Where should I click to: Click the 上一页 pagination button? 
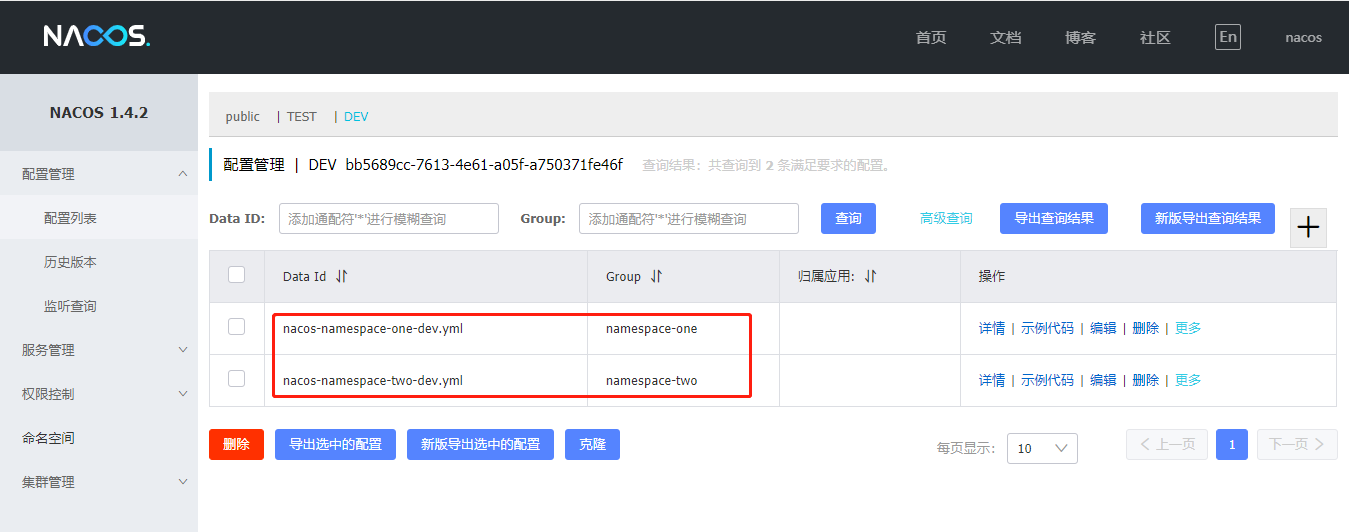click(x=1167, y=444)
